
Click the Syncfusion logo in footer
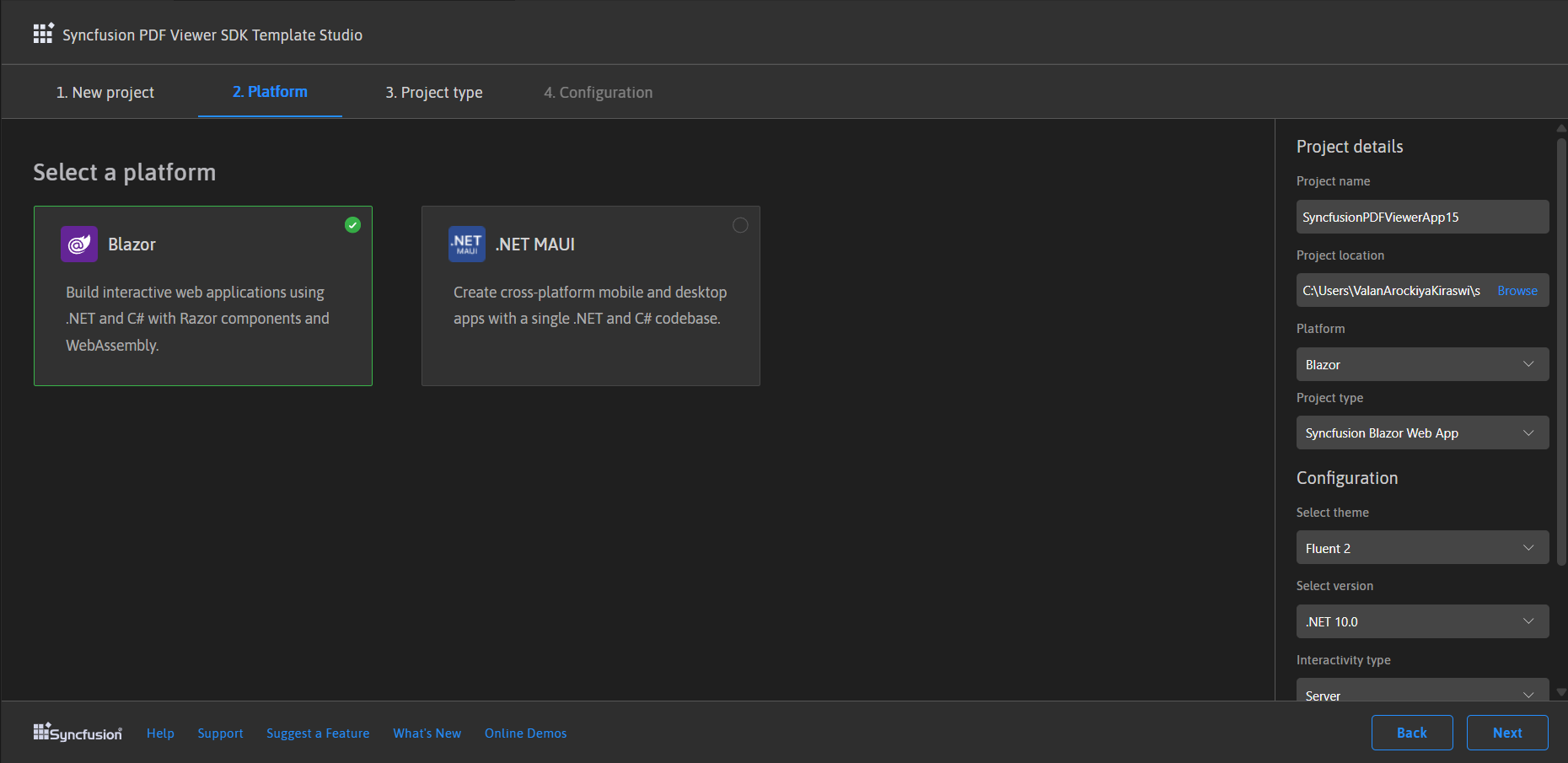[x=78, y=733]
